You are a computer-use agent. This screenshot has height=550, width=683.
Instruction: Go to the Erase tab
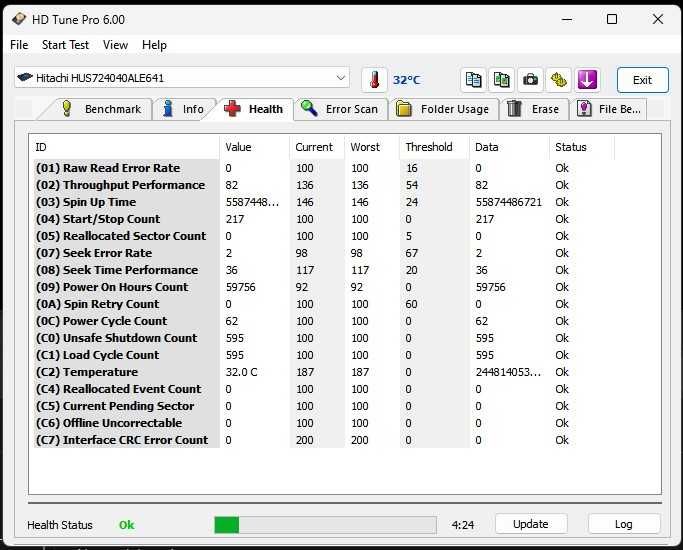pos(534,109)
